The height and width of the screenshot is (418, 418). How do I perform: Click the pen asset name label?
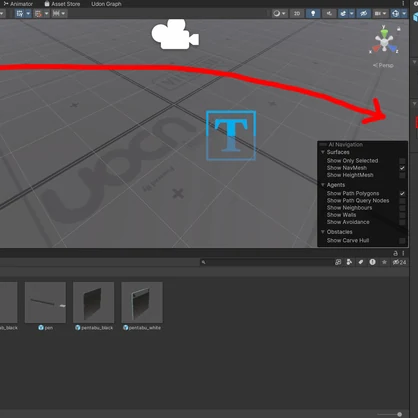point(49,328)
